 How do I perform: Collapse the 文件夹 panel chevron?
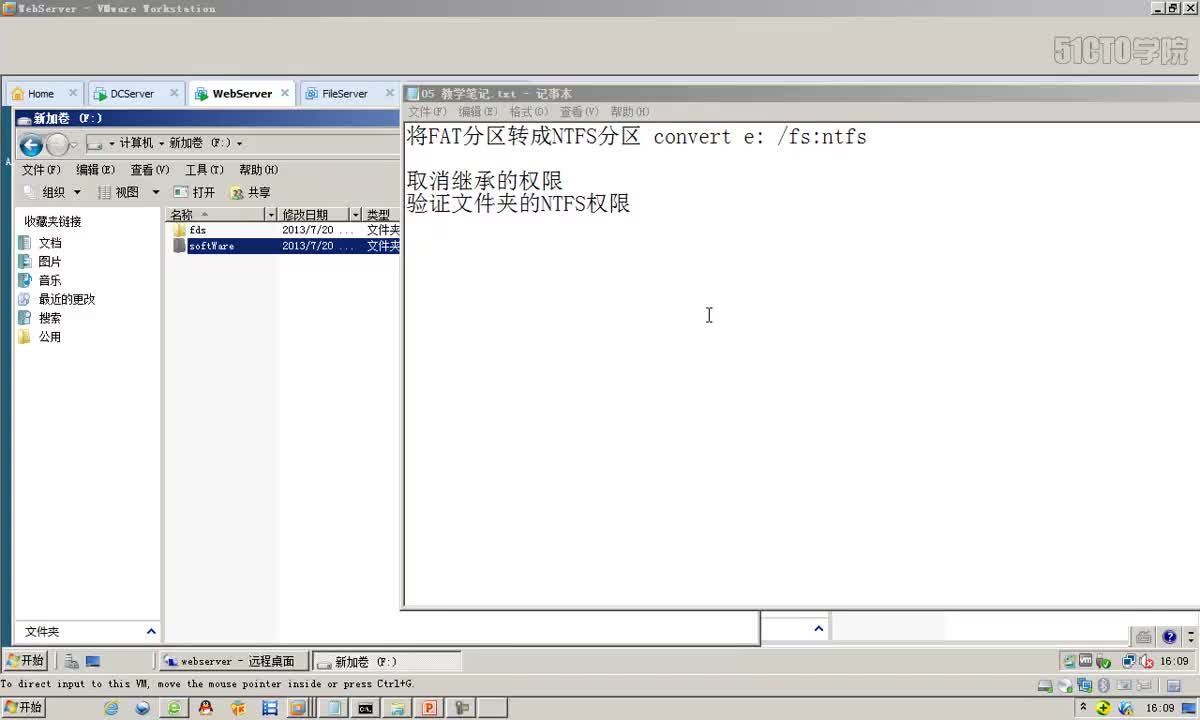(151, 631)
